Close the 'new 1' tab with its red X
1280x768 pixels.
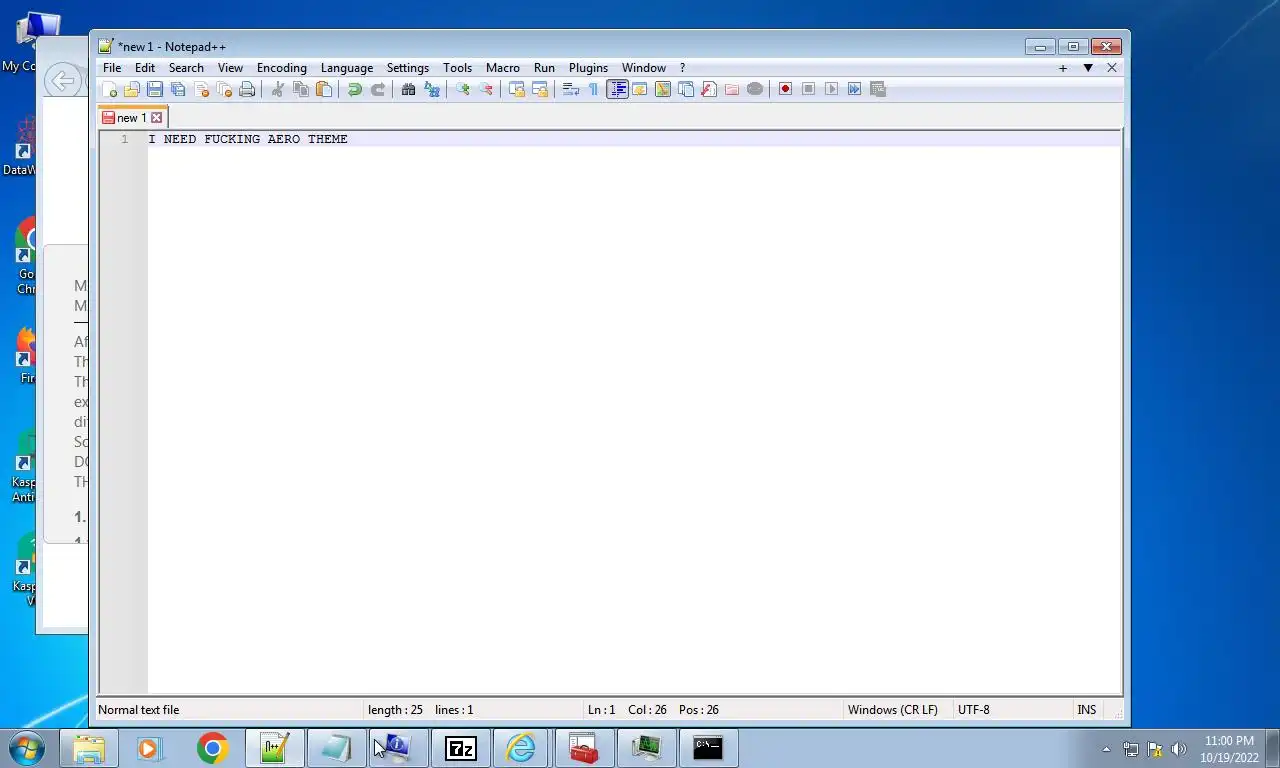156,118
